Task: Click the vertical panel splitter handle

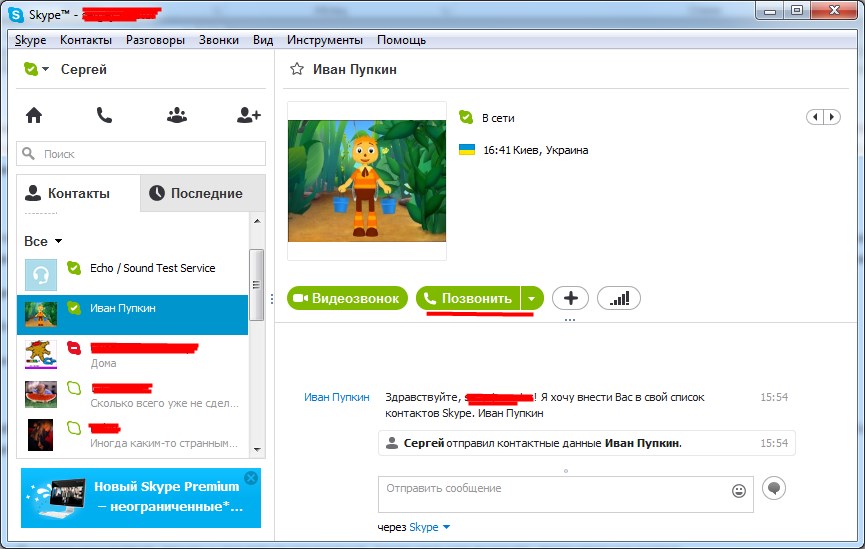Action: (x=271, y=299)
